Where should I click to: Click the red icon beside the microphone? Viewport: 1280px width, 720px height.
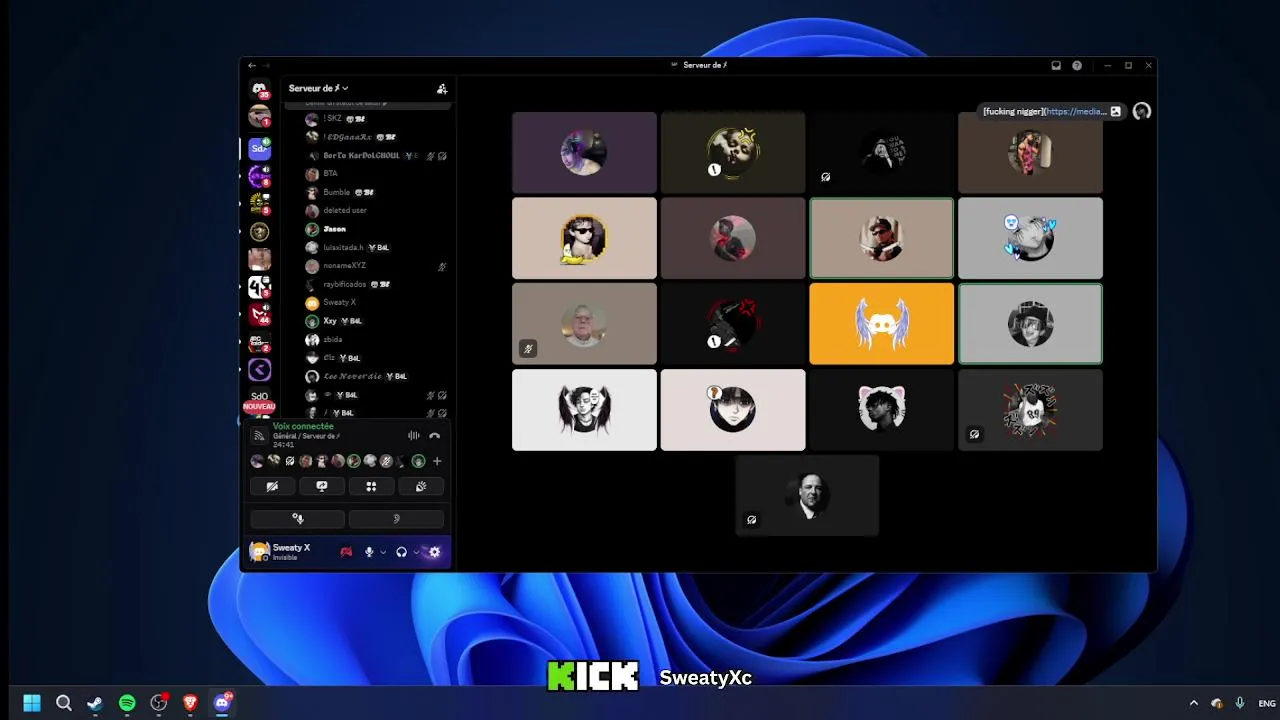pos(346,552)
